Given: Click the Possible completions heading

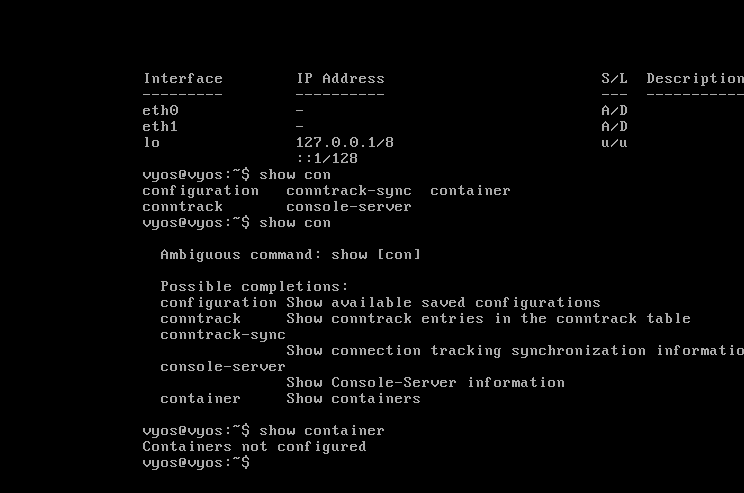Looking at the screenshot, I should point(254,286).
